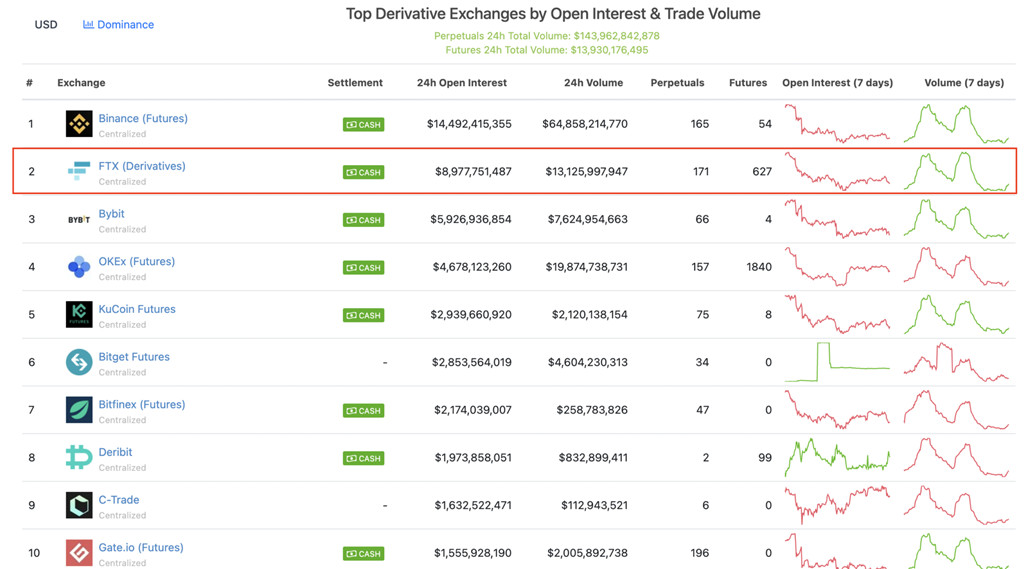Screen dimensions: 1024x569
Task: Open the Binance (Futures) exchange link
Action: (143, 118)
